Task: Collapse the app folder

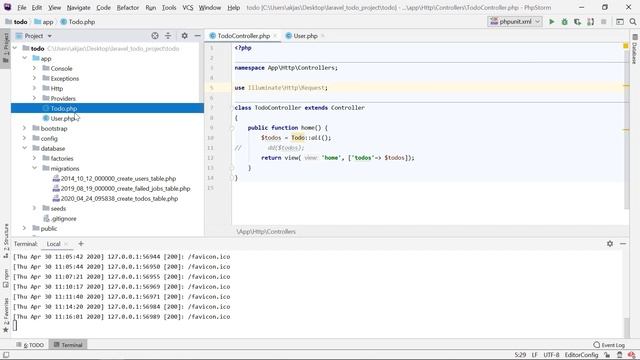Action: 25,58
